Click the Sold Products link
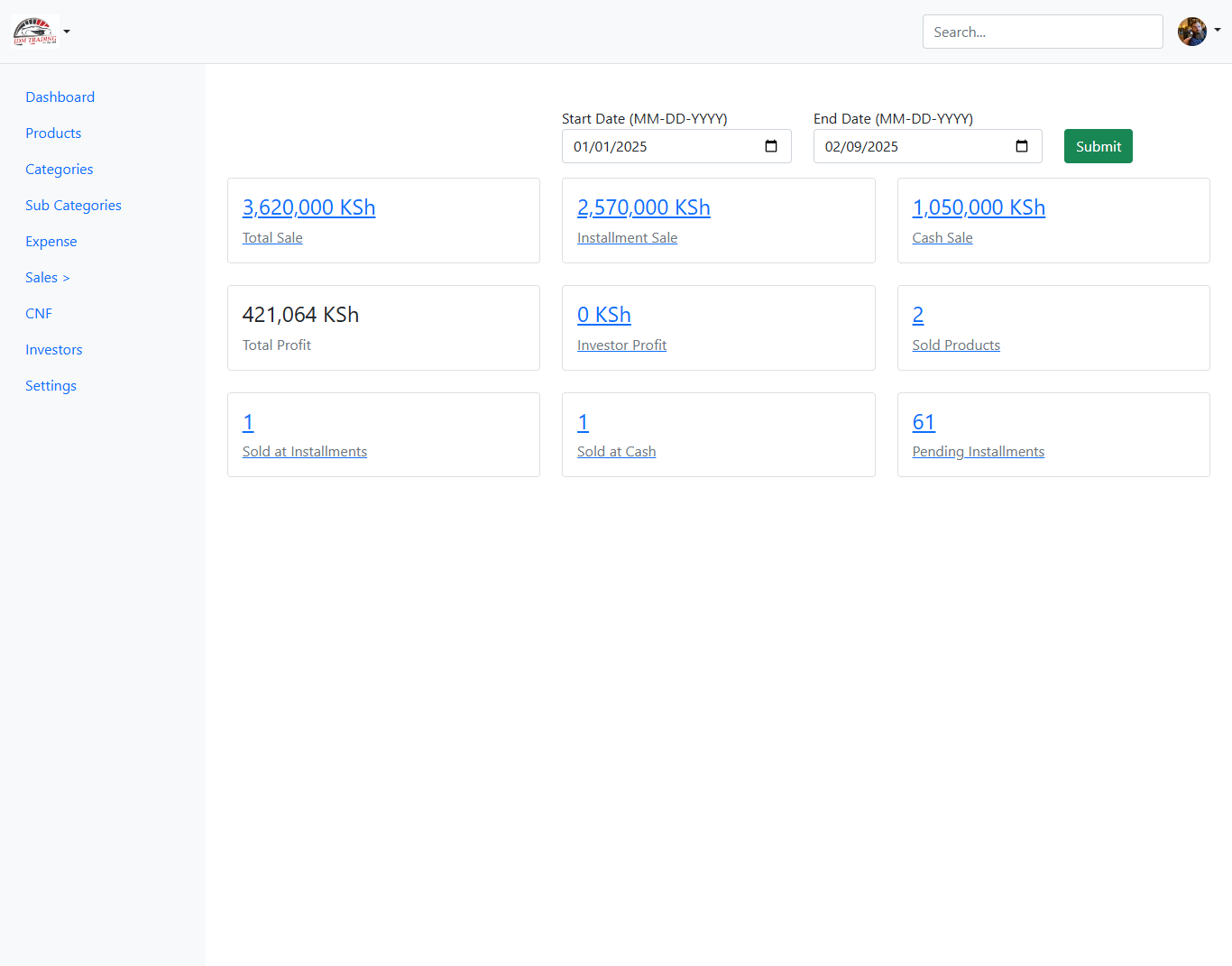This screenshot has width=1232, height=966. click(x=955, y=345)
